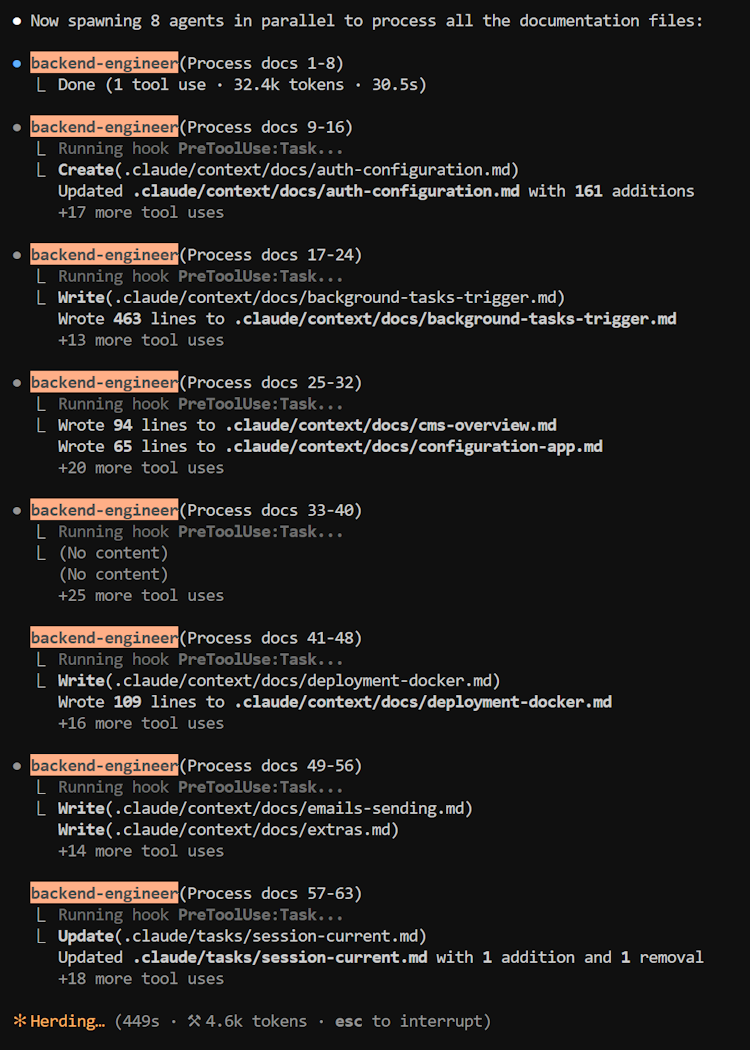Click the 'Done (1 tool use' result line

pyautogui.click(x=242, y=85)
